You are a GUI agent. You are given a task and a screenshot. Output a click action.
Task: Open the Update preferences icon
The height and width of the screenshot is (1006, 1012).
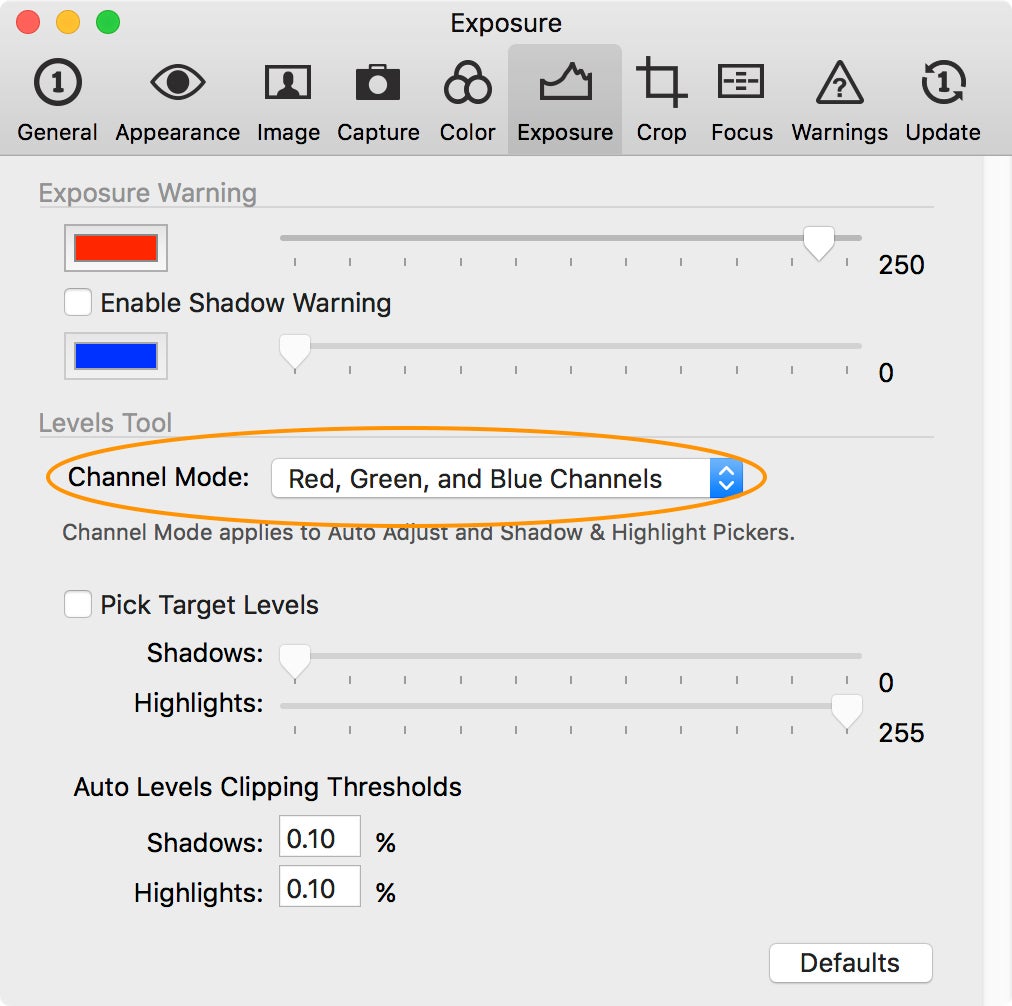pyautogui.click(x=943, y=100)
